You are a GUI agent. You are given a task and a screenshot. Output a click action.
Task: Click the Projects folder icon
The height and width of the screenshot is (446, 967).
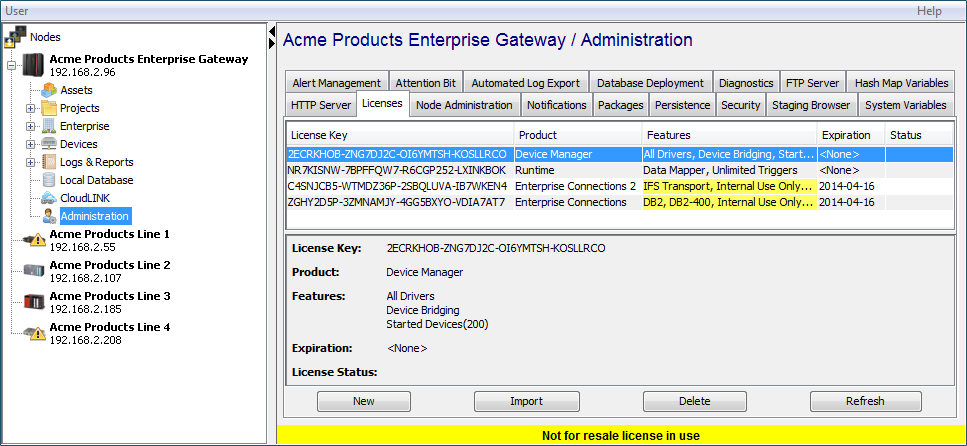tap(49, 108)
